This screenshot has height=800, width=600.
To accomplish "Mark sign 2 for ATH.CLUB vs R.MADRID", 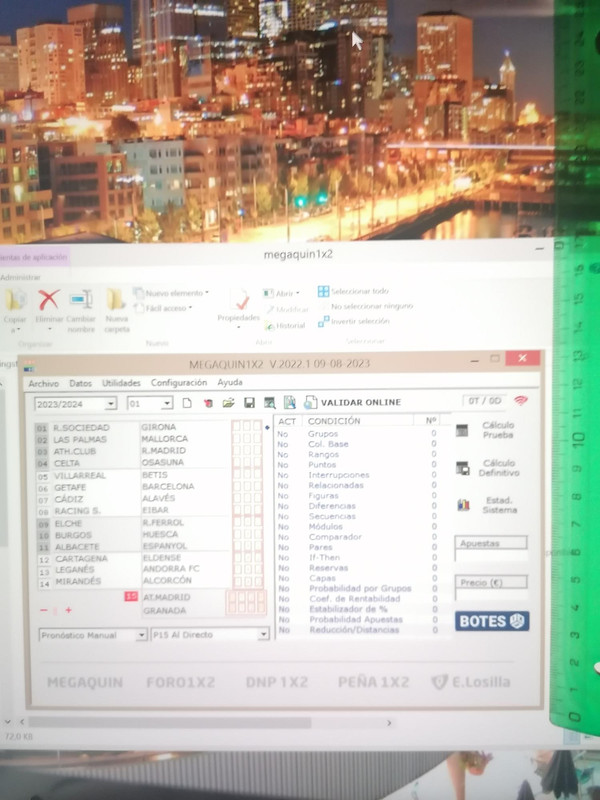I will 258,451.
